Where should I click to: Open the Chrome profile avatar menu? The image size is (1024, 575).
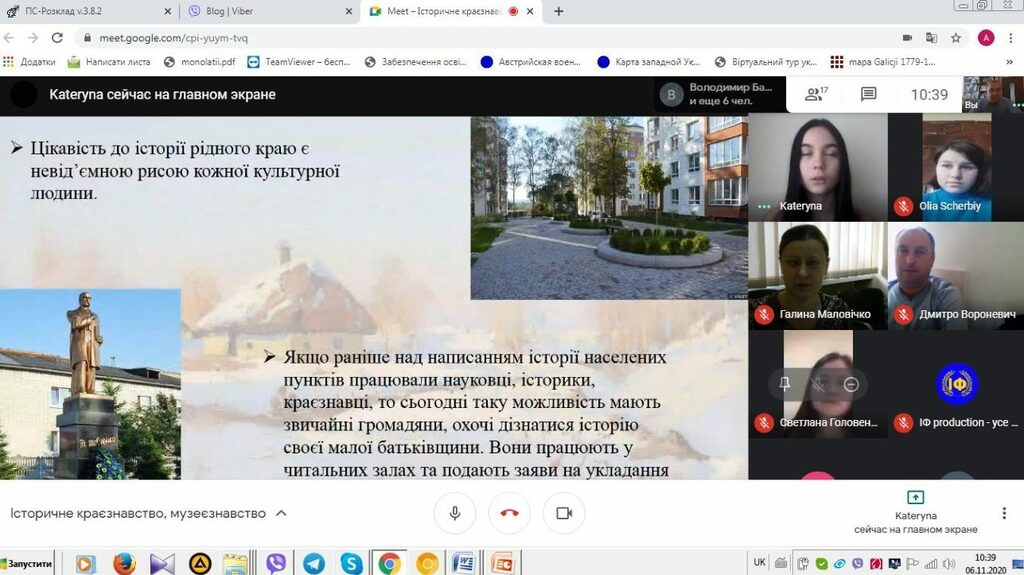pos(985,38)
